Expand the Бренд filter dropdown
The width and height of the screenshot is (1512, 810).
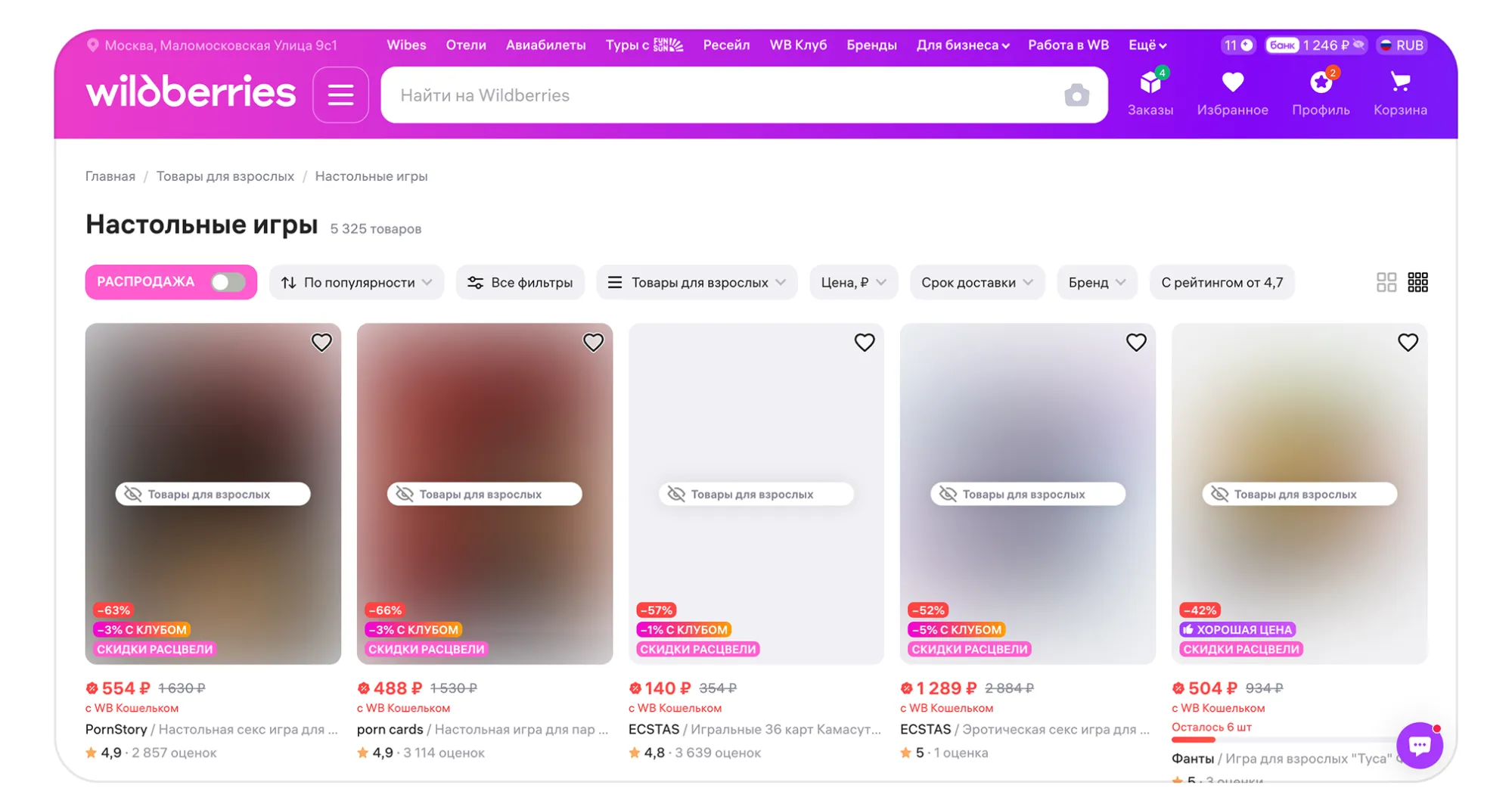click(1097, 282)
